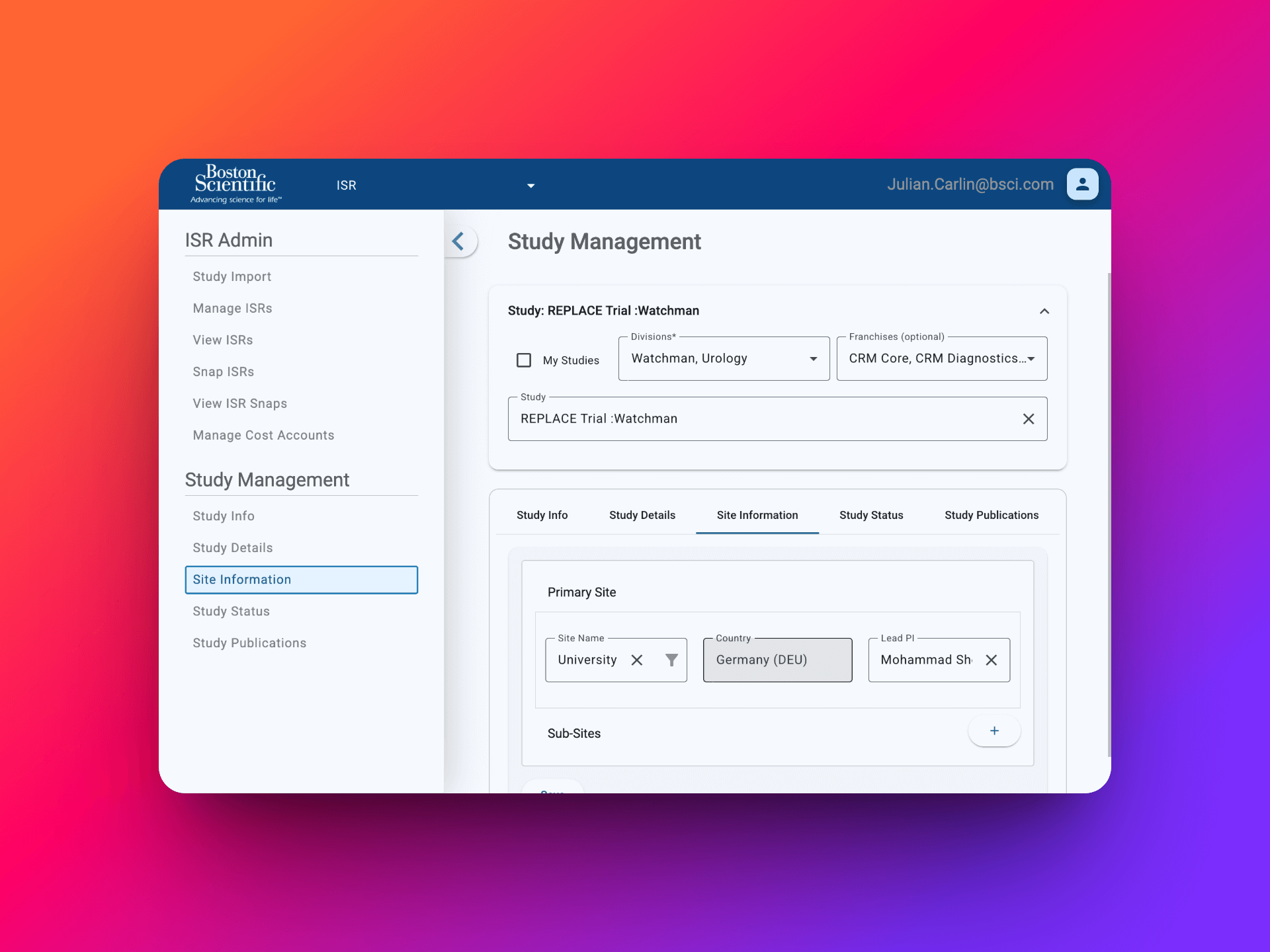This screenshot has height=952, width=1270.
Task: Clear the Site Name with X icon
Action: [x=637, y=660]
